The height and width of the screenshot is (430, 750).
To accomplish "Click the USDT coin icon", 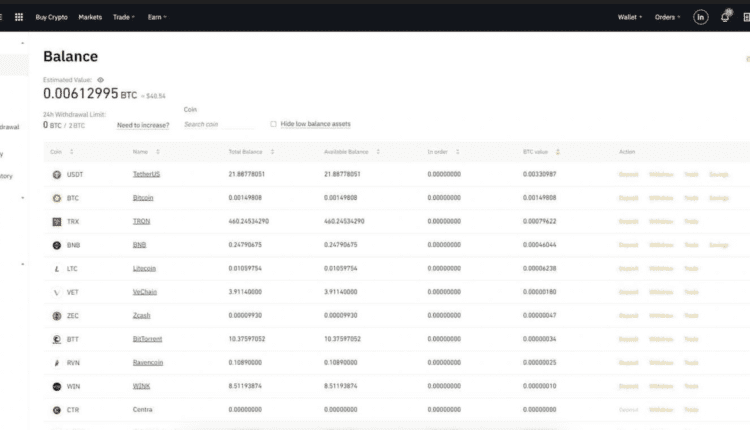I will tap(57, 175).
